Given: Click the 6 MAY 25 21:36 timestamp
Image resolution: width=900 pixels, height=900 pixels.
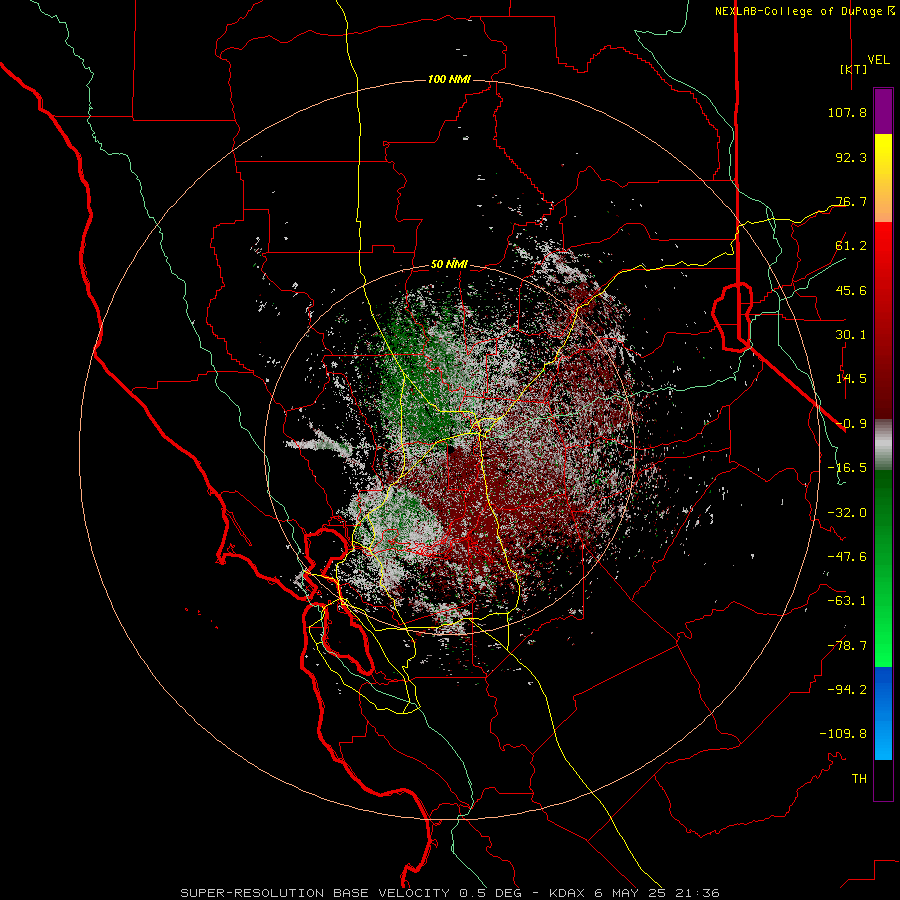Looking at the screenshot, I should pyautogui.click(x=659, y=893).
